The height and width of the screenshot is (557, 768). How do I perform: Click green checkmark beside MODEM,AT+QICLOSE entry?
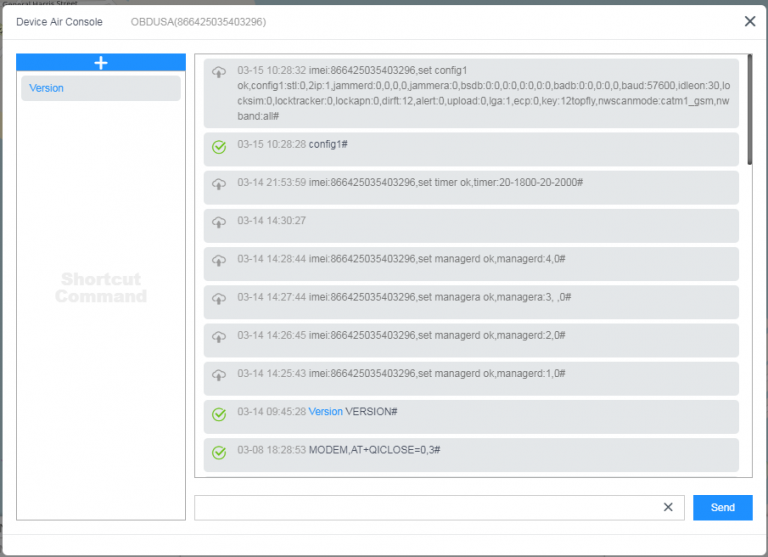[x=219, y=452]
